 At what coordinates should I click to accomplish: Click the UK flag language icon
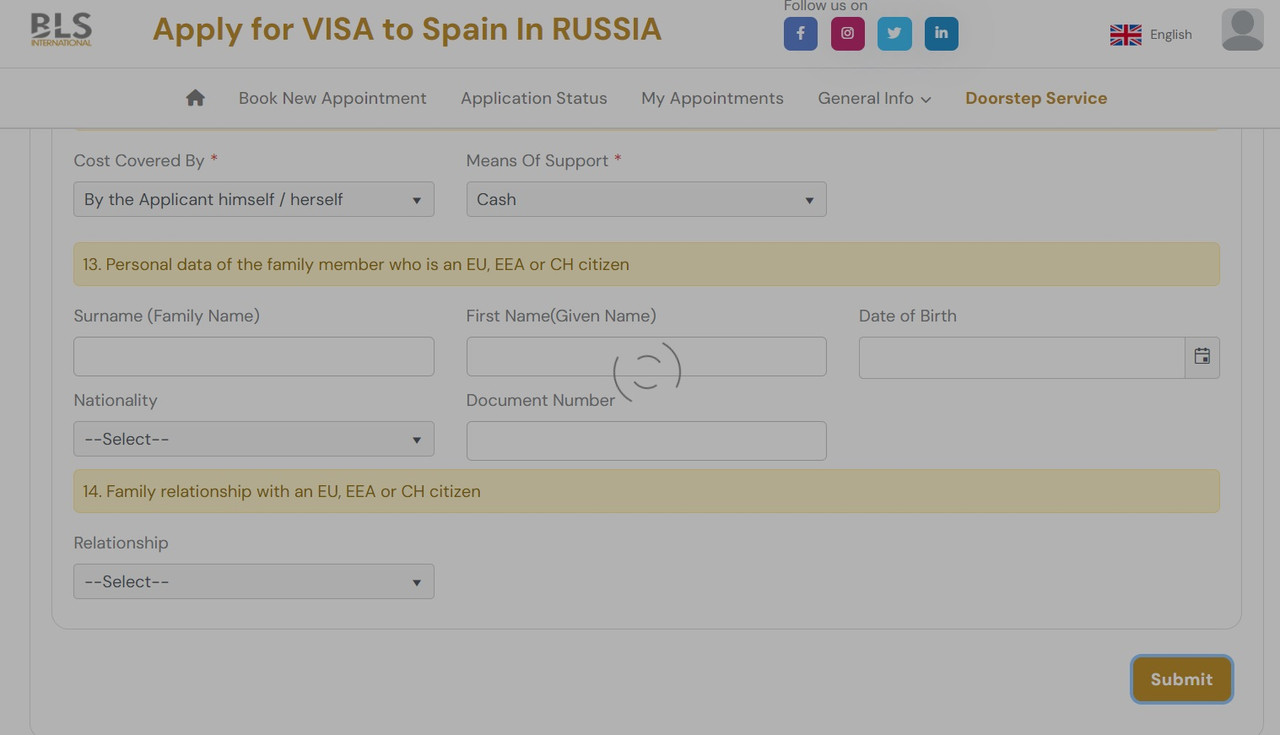(x=1126, y=35)
